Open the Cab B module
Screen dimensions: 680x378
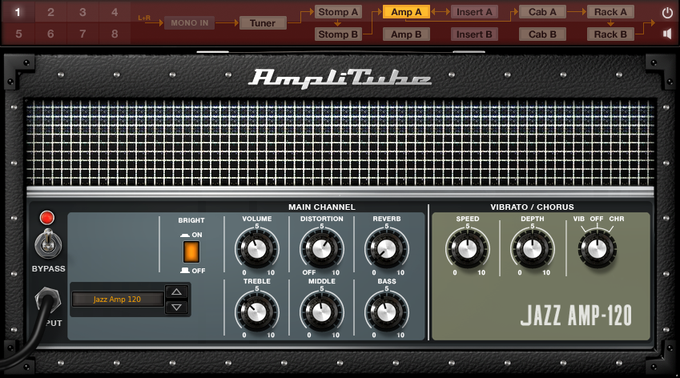543,34
